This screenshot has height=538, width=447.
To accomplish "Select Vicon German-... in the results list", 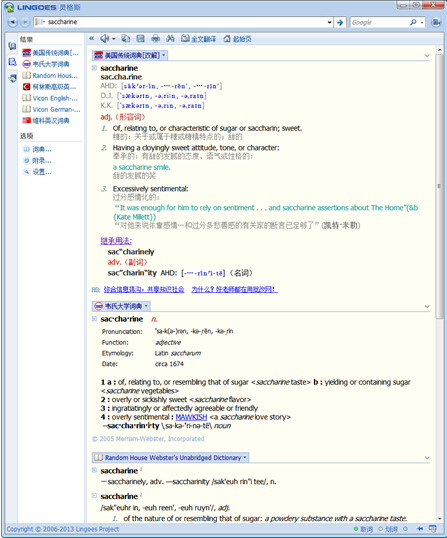I will pyautogui.click(x=51, y=109).
